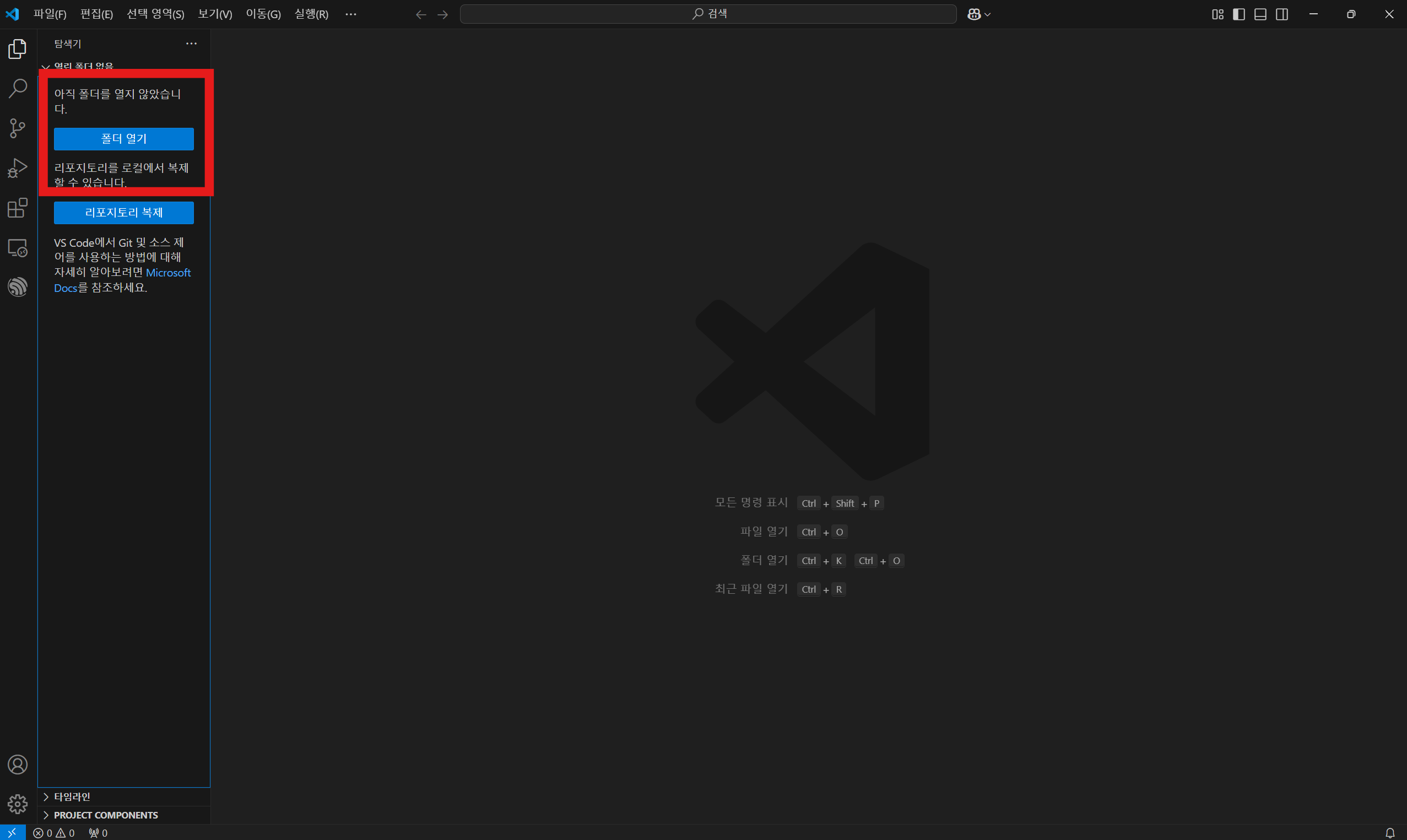
Task: Open the Search view icon
Action: [x=18, y=88]
